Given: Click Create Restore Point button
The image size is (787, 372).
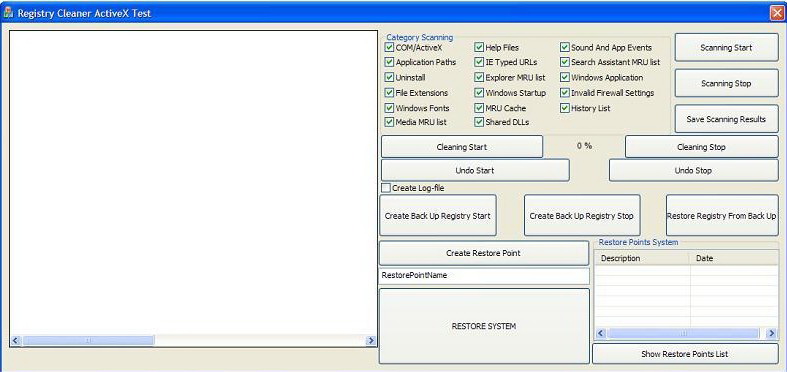Looking at the screenshot, I should (x=483, y=253).
